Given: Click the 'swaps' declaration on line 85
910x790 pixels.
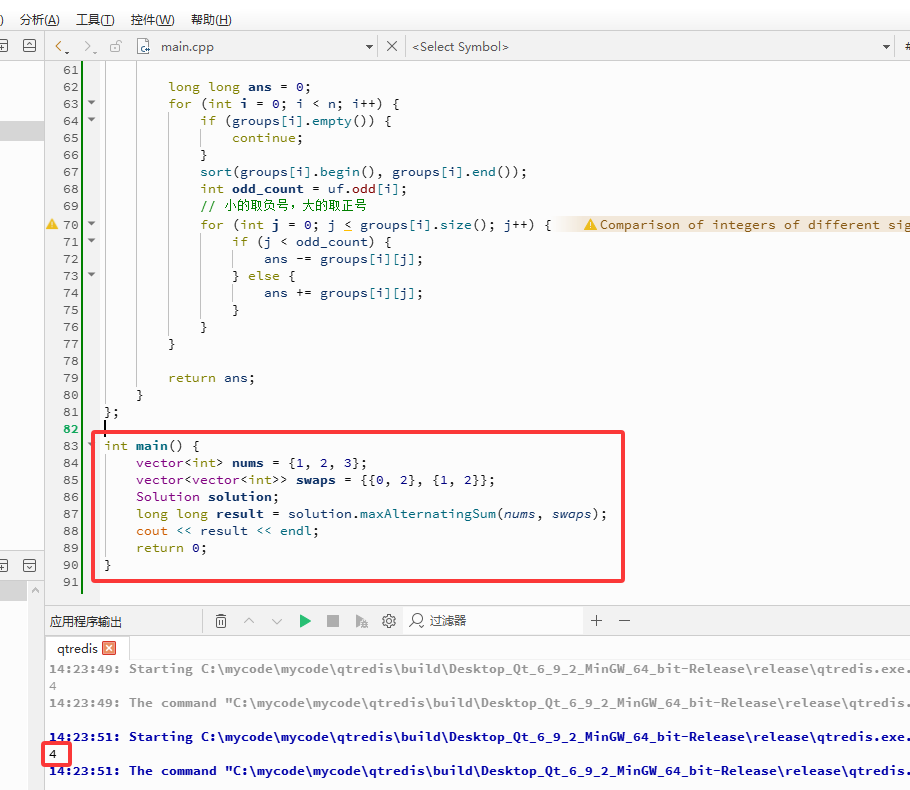Looking at the screenshot, I should 316,480.
